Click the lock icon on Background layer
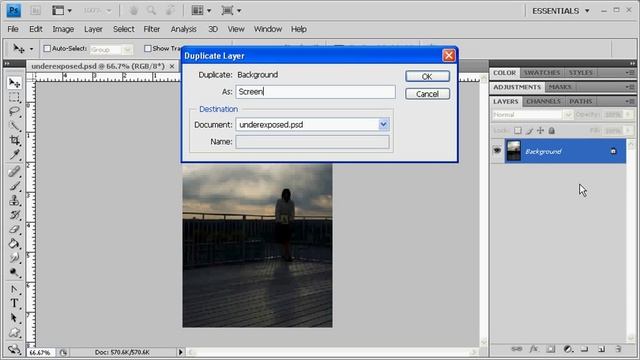 [x=613, y=151]
